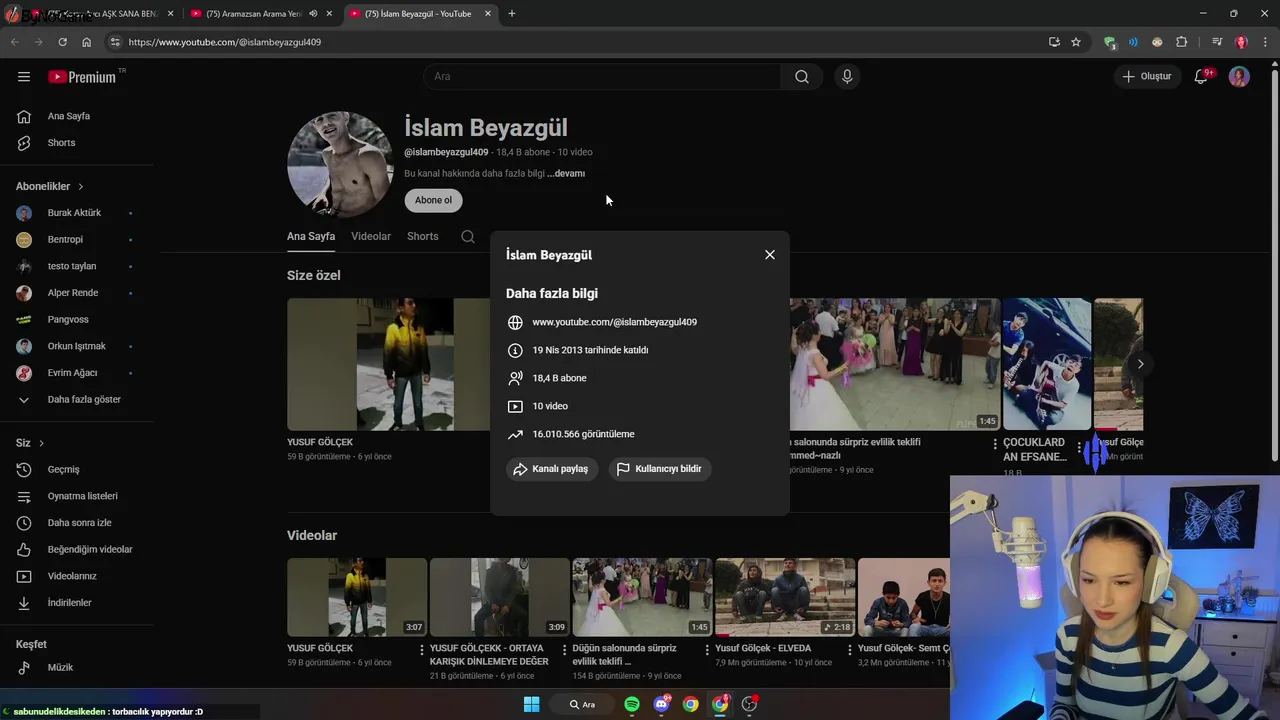Open the account avatar menu
Screen dimensions: 1280x720
[x=1239, y=76]
